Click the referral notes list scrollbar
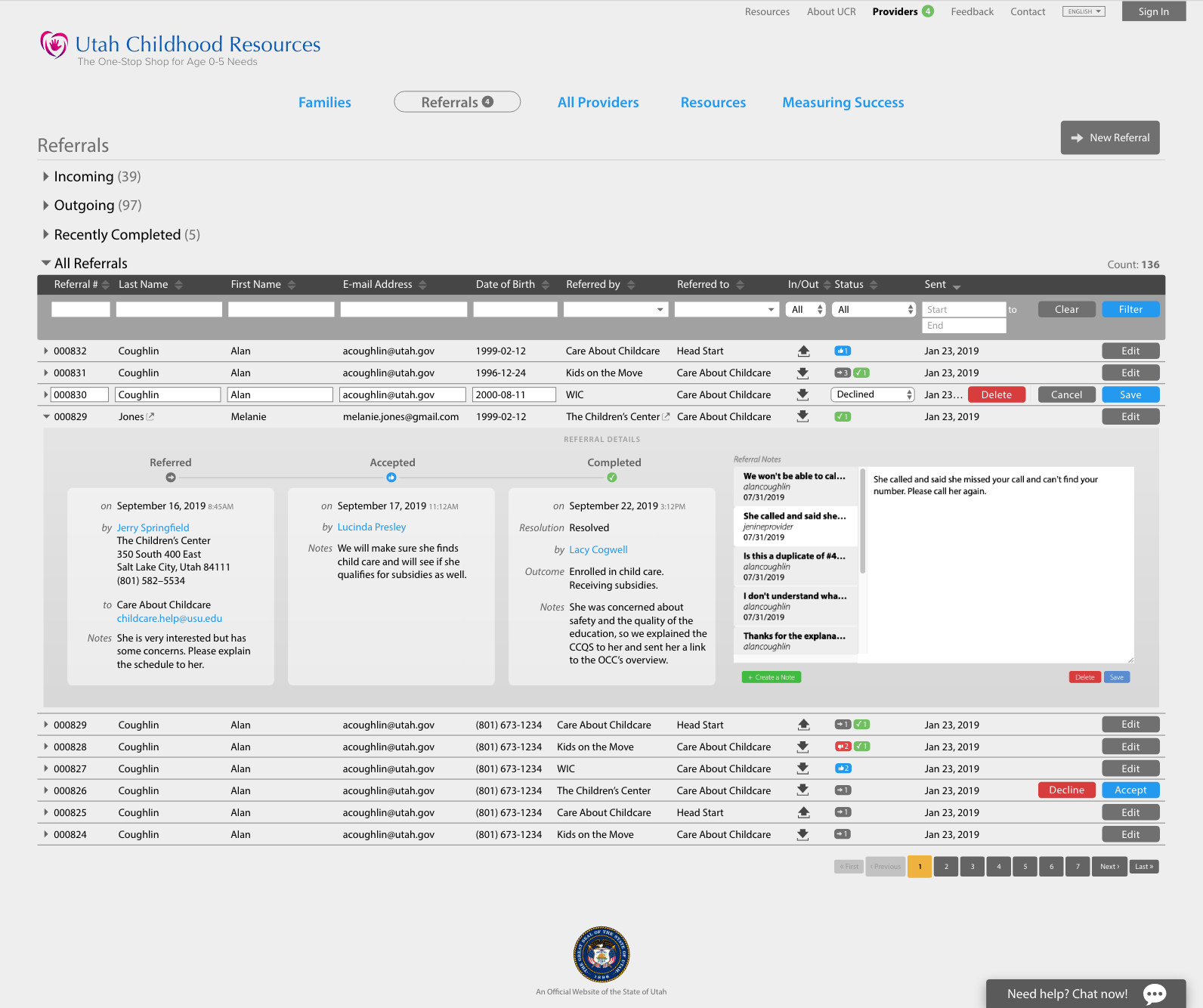The height and width of the screenshot is (1008, 1203). pyautogui.click(x=862, y=521)
